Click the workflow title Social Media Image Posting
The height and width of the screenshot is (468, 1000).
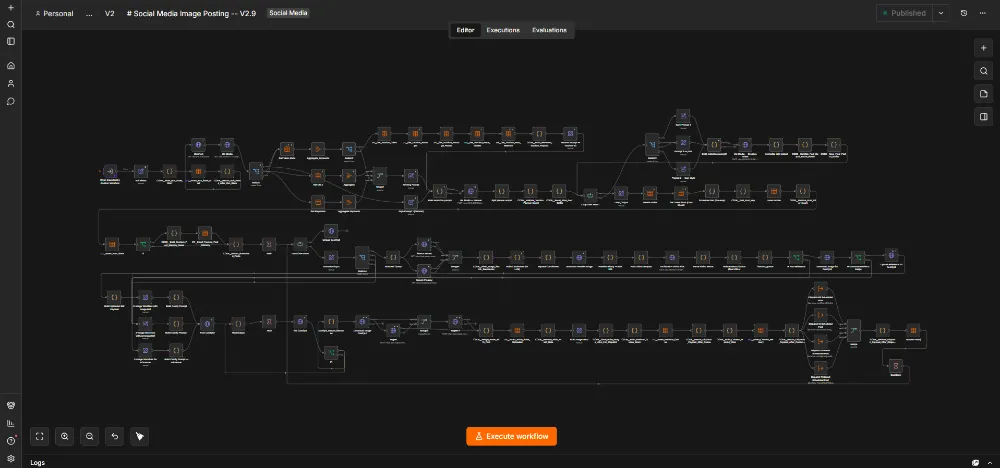(x=191, y=13)
